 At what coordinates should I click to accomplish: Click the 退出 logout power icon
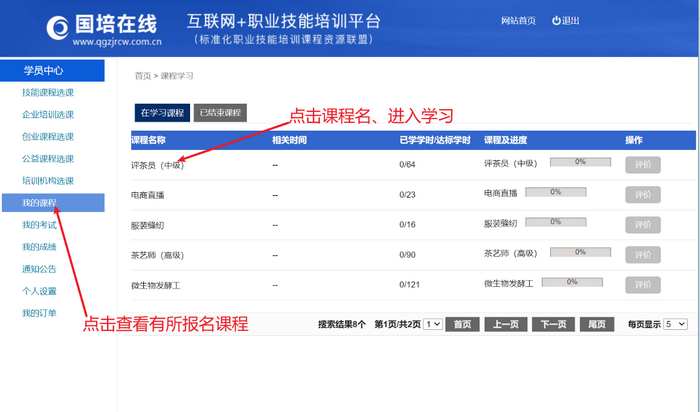556,21
